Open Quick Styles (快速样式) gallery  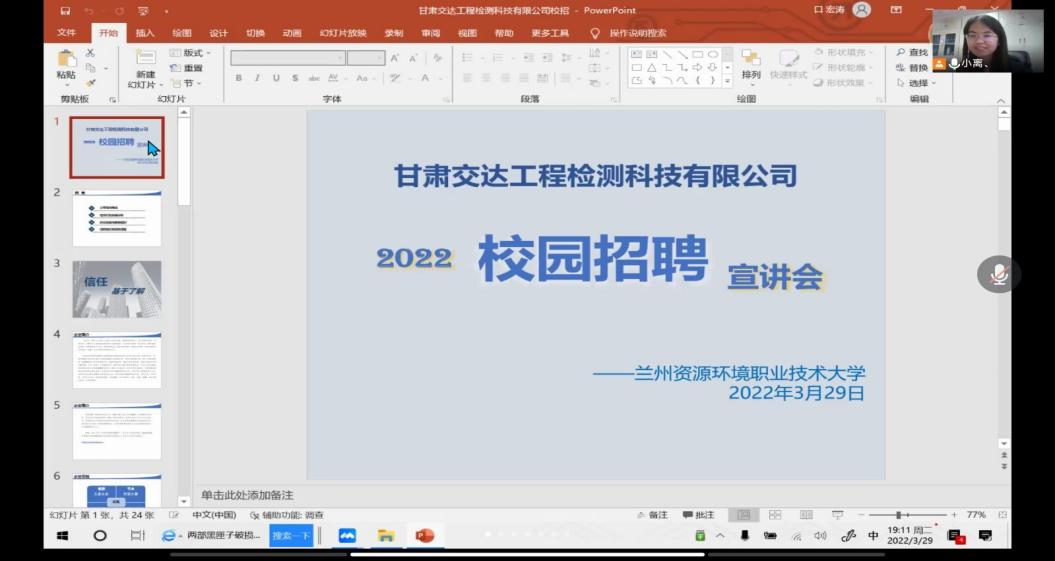789,65
